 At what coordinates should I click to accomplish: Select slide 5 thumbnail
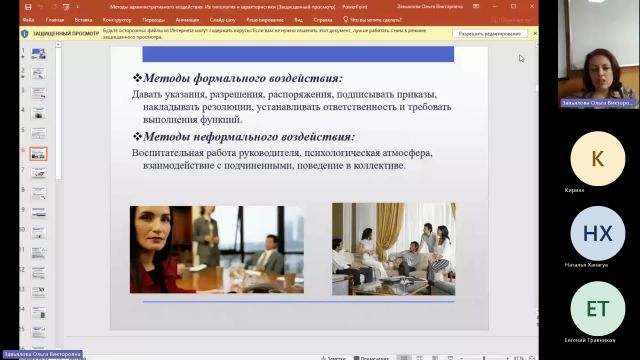[x=38, y=133]
